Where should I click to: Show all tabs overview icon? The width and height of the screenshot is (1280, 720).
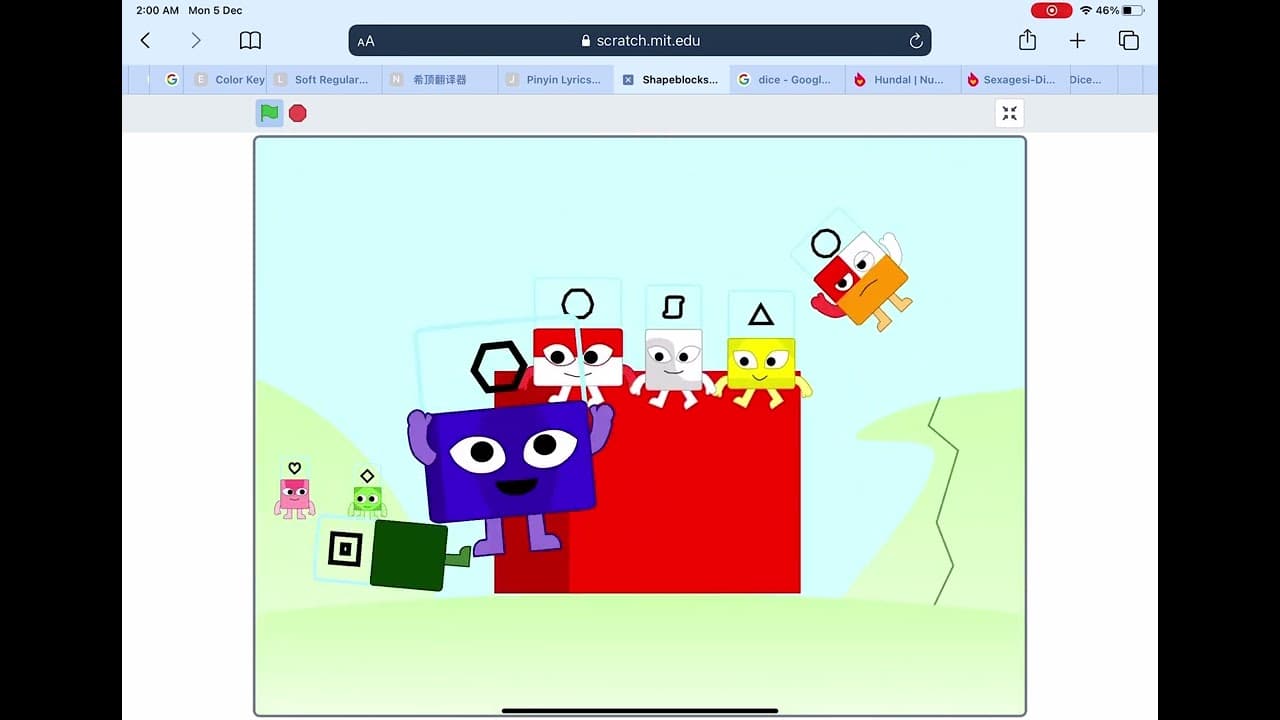[x=1129, y=40]
